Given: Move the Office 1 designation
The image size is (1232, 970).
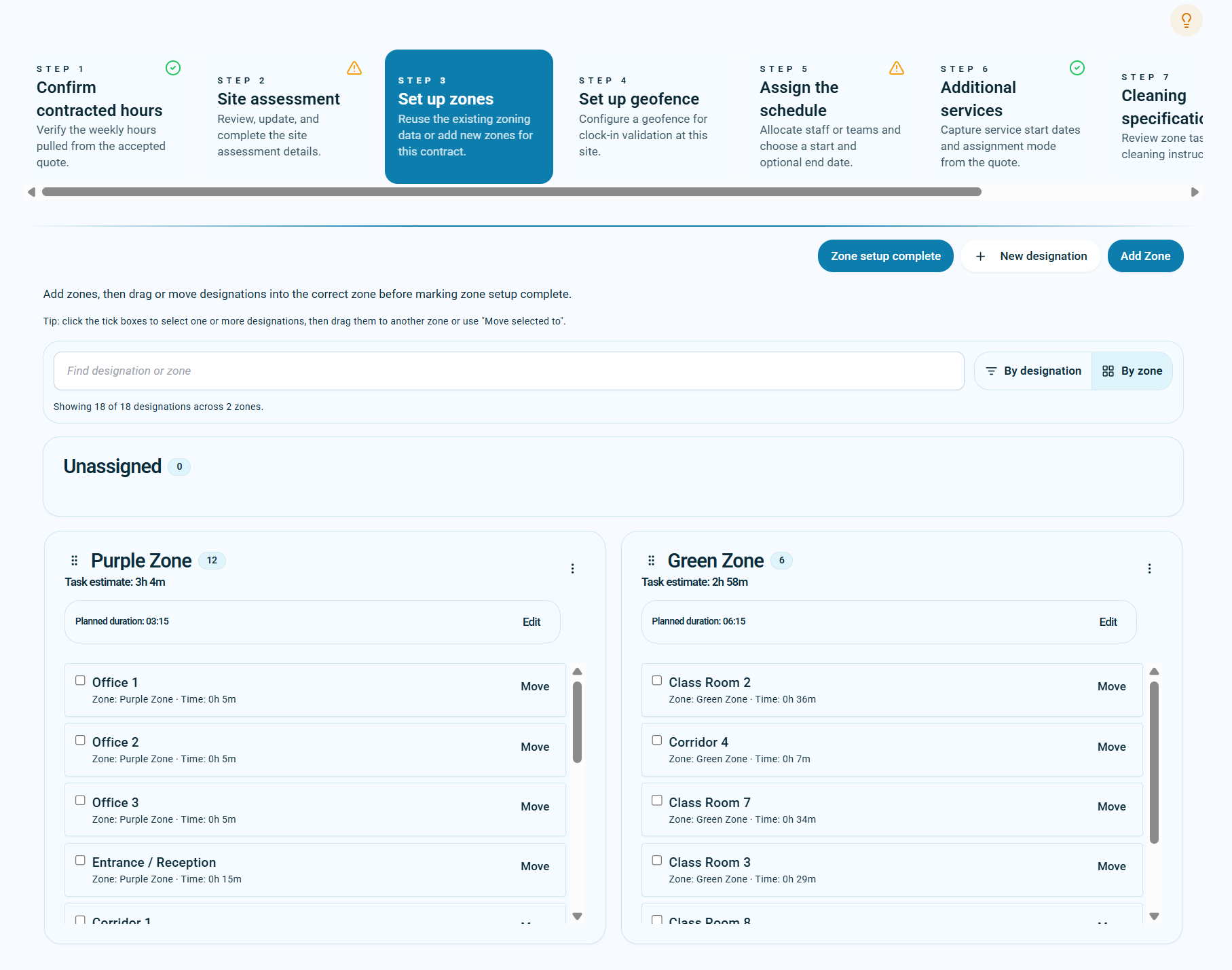Looking at the screenshot, I should pyautogui.click(x=535, y=687).
